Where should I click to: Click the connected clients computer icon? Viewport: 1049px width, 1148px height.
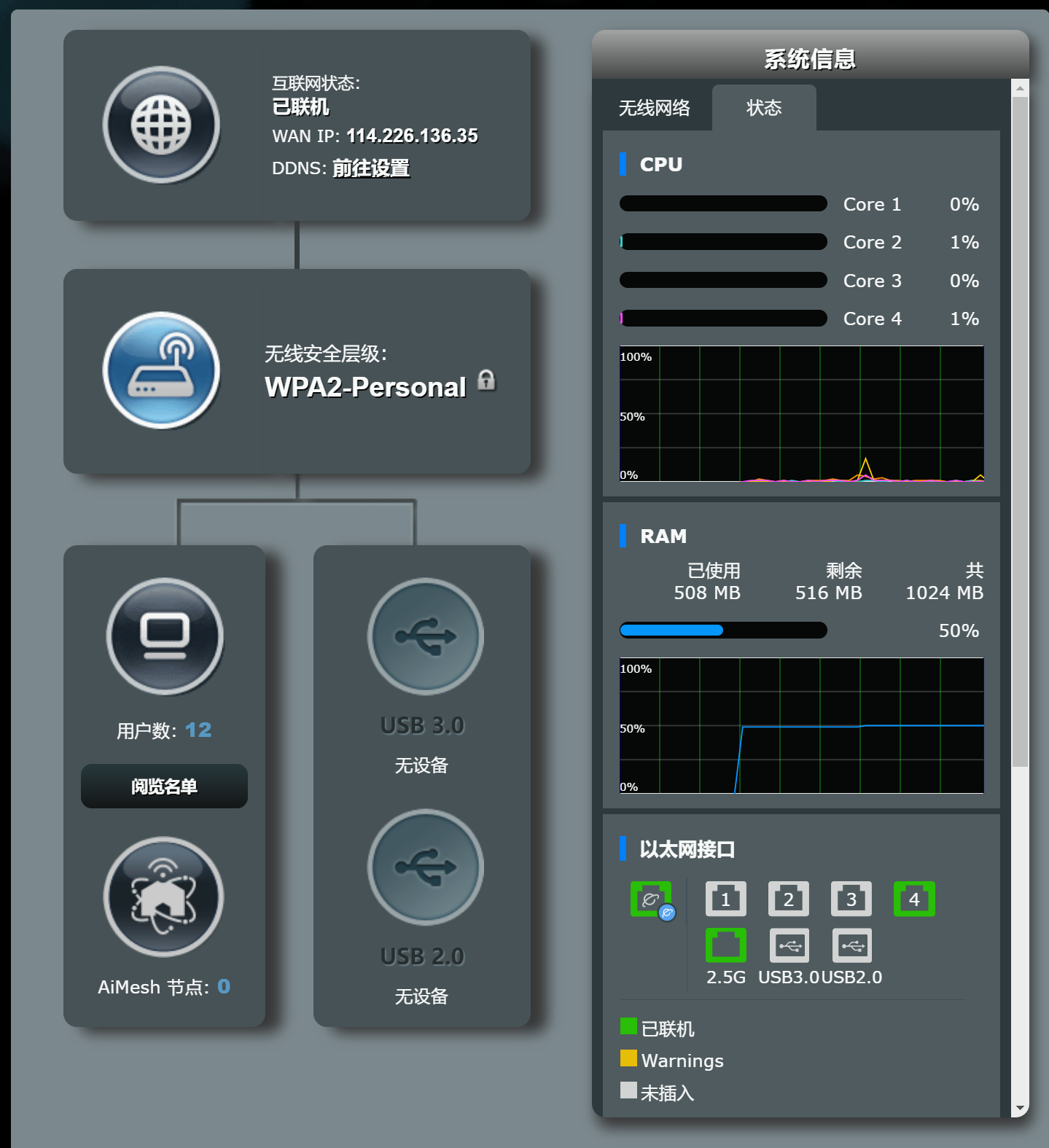tap(165, 636)
